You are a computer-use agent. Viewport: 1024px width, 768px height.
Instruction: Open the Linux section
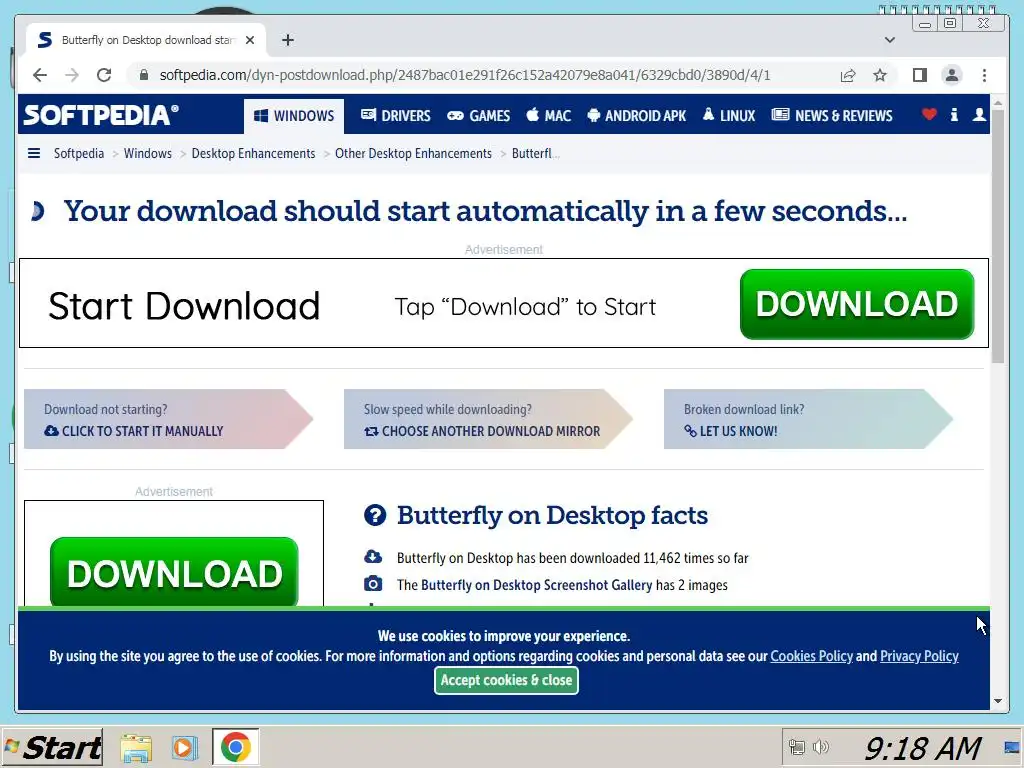point(729,116)
